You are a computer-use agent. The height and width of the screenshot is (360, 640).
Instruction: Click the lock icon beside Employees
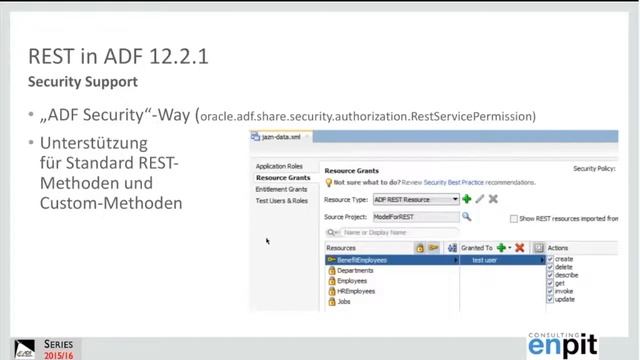pos(332,281)
